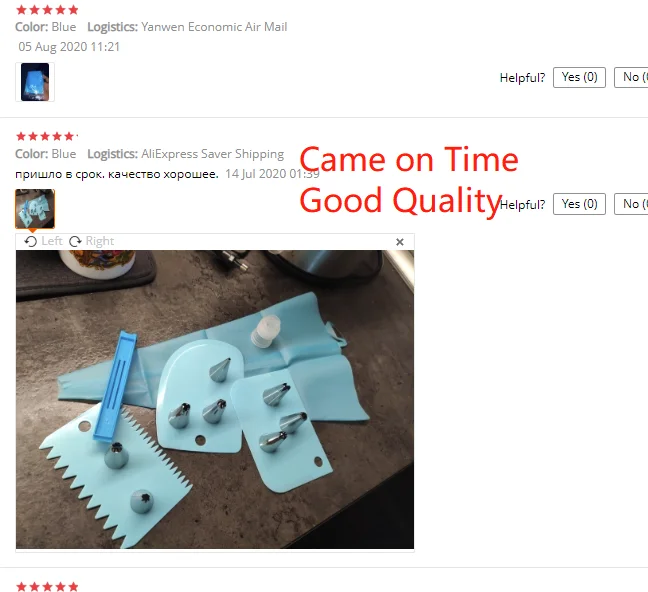The width and height of the screenshot is (648, 592).
Task: Click the star rating of AliExpress Saver review
Action: click(46, 136)
